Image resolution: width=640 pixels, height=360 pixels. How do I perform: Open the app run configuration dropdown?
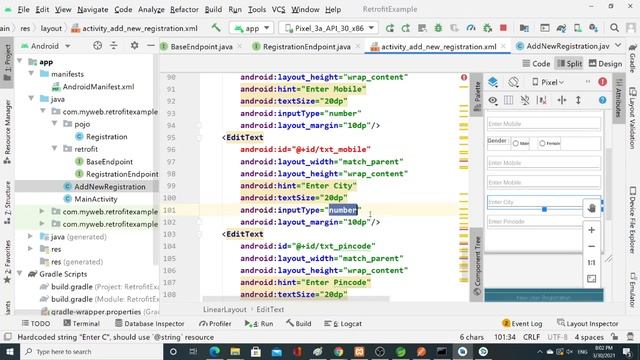point(251,28)
